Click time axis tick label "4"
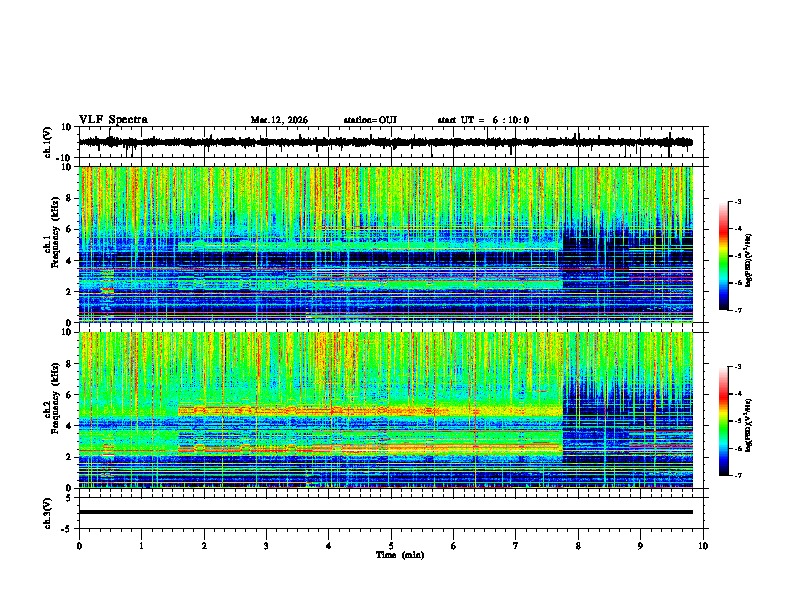 point(329,546)
